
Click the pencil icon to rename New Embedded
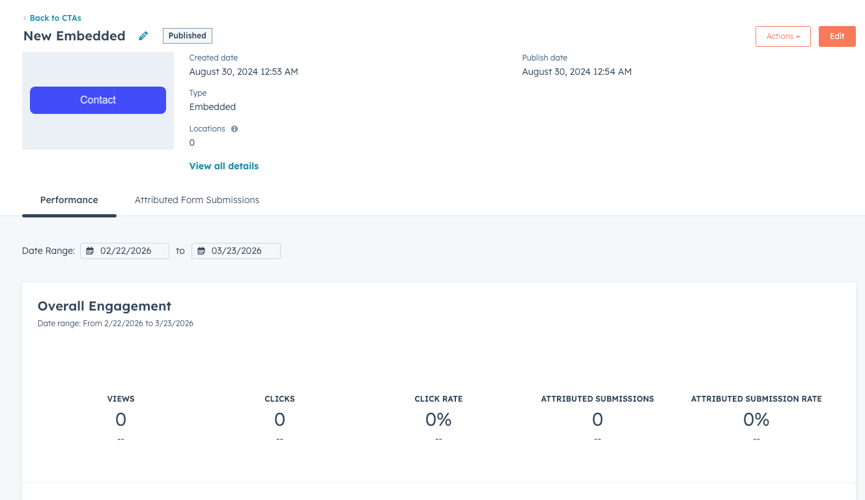coord(143,36)
